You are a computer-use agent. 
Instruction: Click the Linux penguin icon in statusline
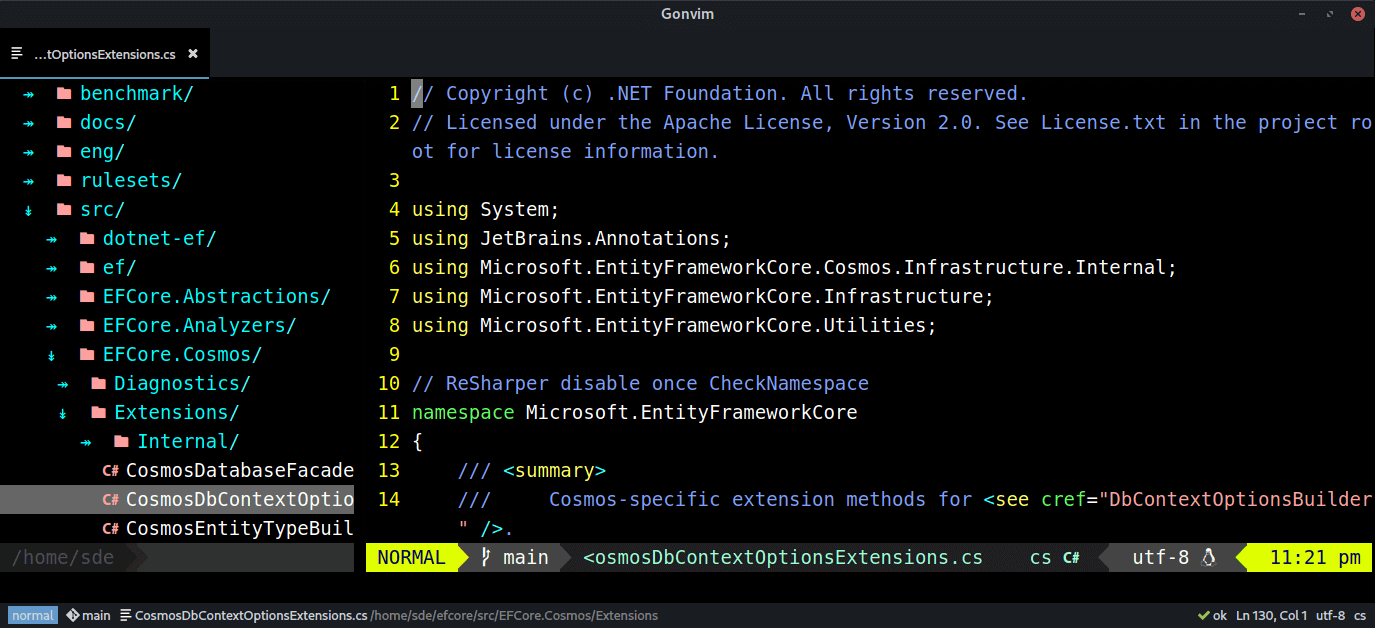pyautogui.click(x=1207, y=558)
